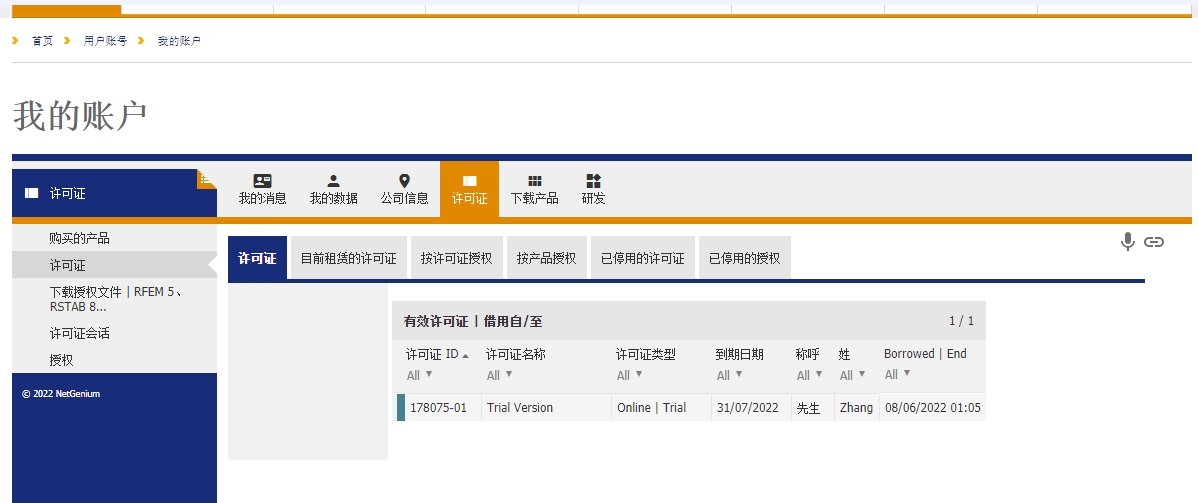Image resolution: width=1198 pixels, height=503 pixels.
Task: Open the 我的数据 person icon
Action: coord(333,181)
